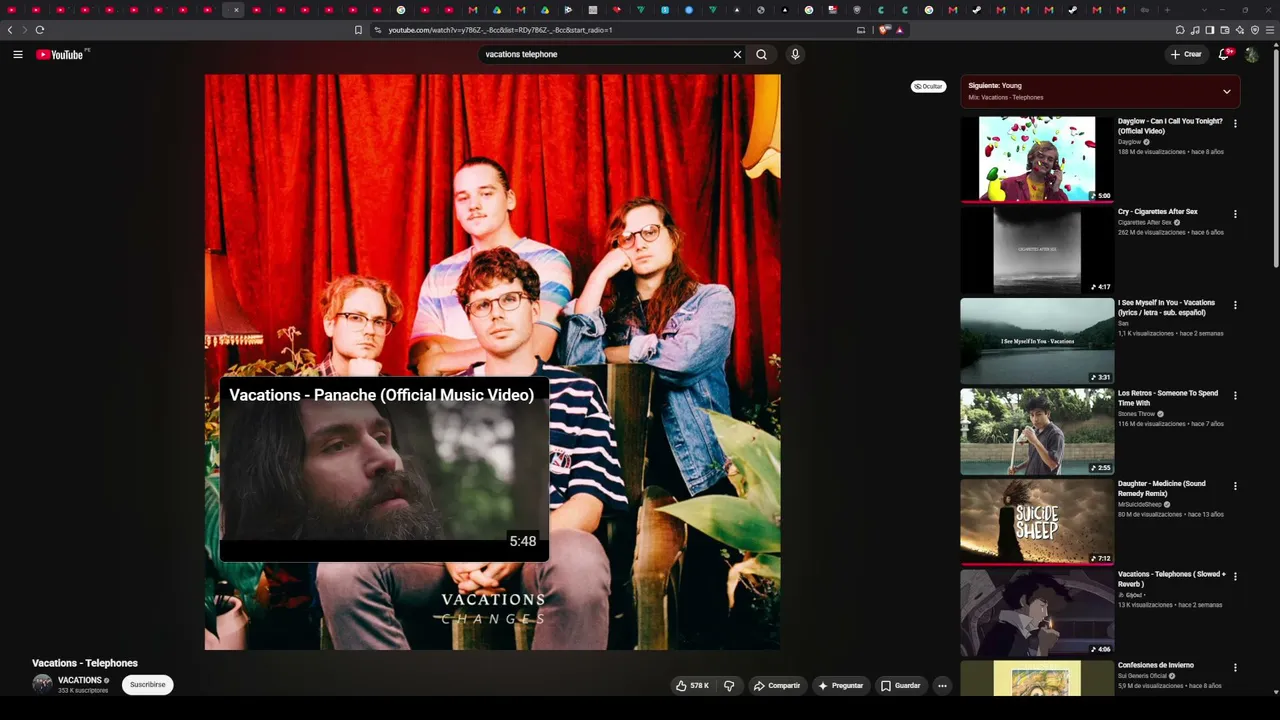Open options for Los Retros video

pyautogui.click(x=1235, y=395)
